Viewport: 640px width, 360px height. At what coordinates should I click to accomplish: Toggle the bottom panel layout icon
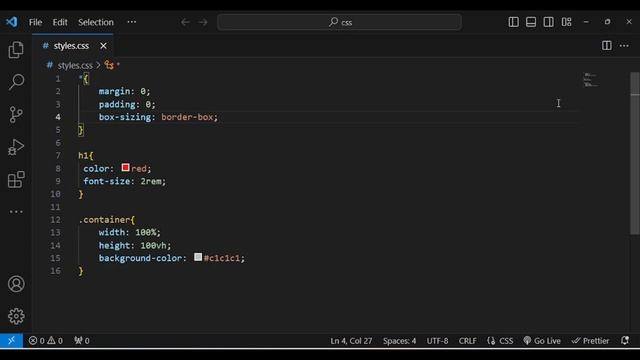pos(531,22)
